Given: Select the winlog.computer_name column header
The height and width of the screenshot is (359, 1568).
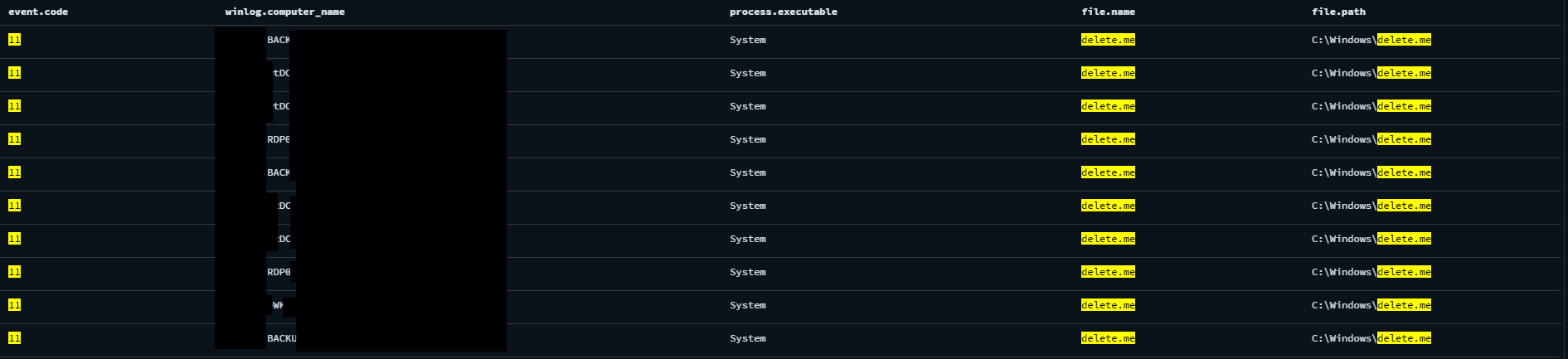Looking at the screenshot, I should [285, 12].
